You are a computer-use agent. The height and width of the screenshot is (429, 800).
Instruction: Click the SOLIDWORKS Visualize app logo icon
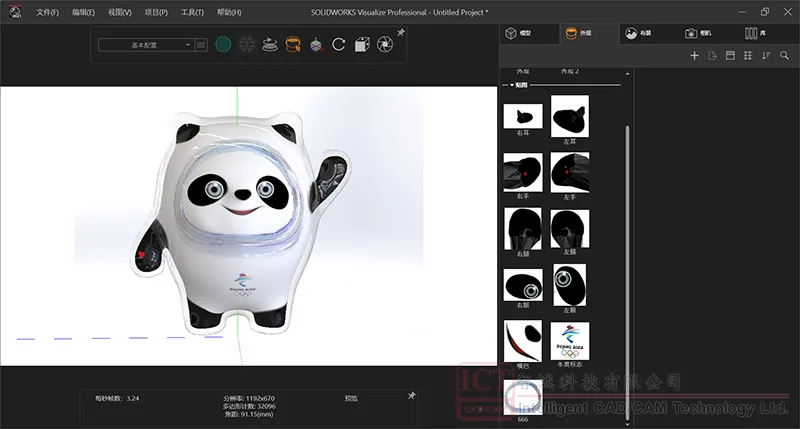point(16,12)
